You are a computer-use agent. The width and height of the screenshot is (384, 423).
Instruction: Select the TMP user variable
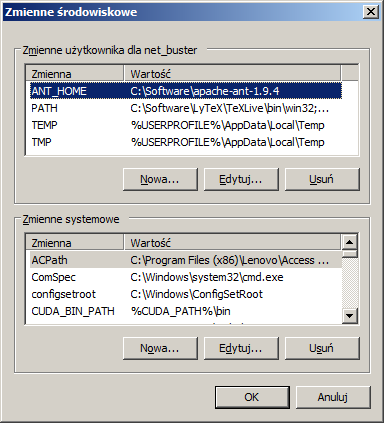(x=186, y=142)
